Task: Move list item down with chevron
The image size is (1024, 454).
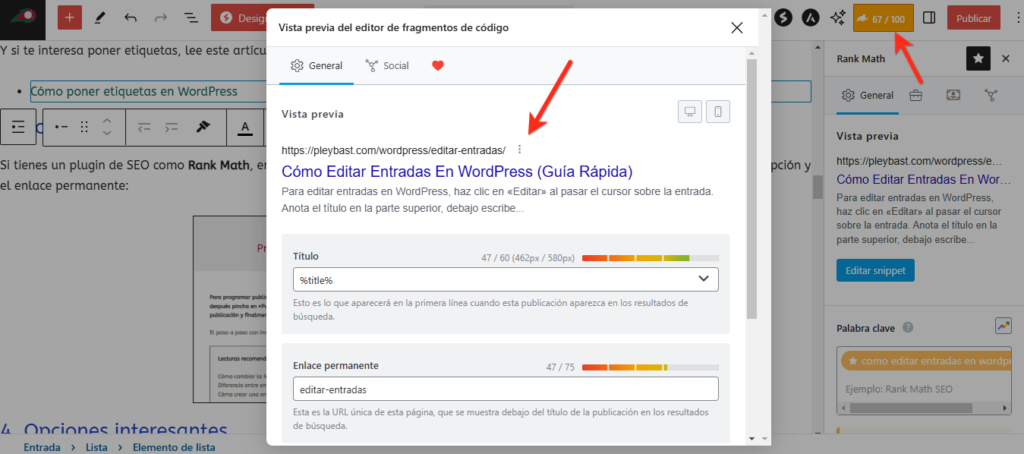Action: click(108, 134)
